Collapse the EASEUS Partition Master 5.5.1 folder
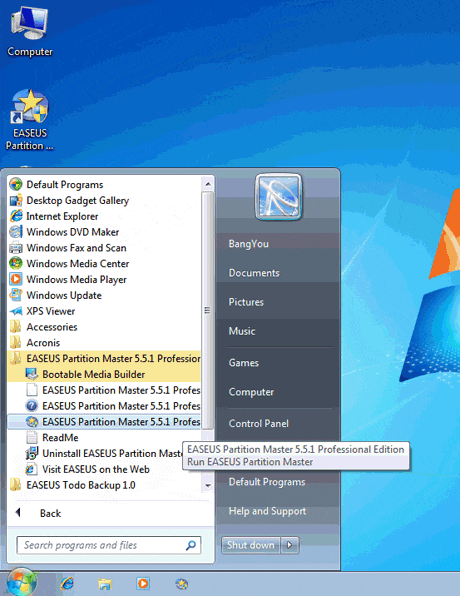The height and width of the screenshot is (596, 460). (105, 358)
